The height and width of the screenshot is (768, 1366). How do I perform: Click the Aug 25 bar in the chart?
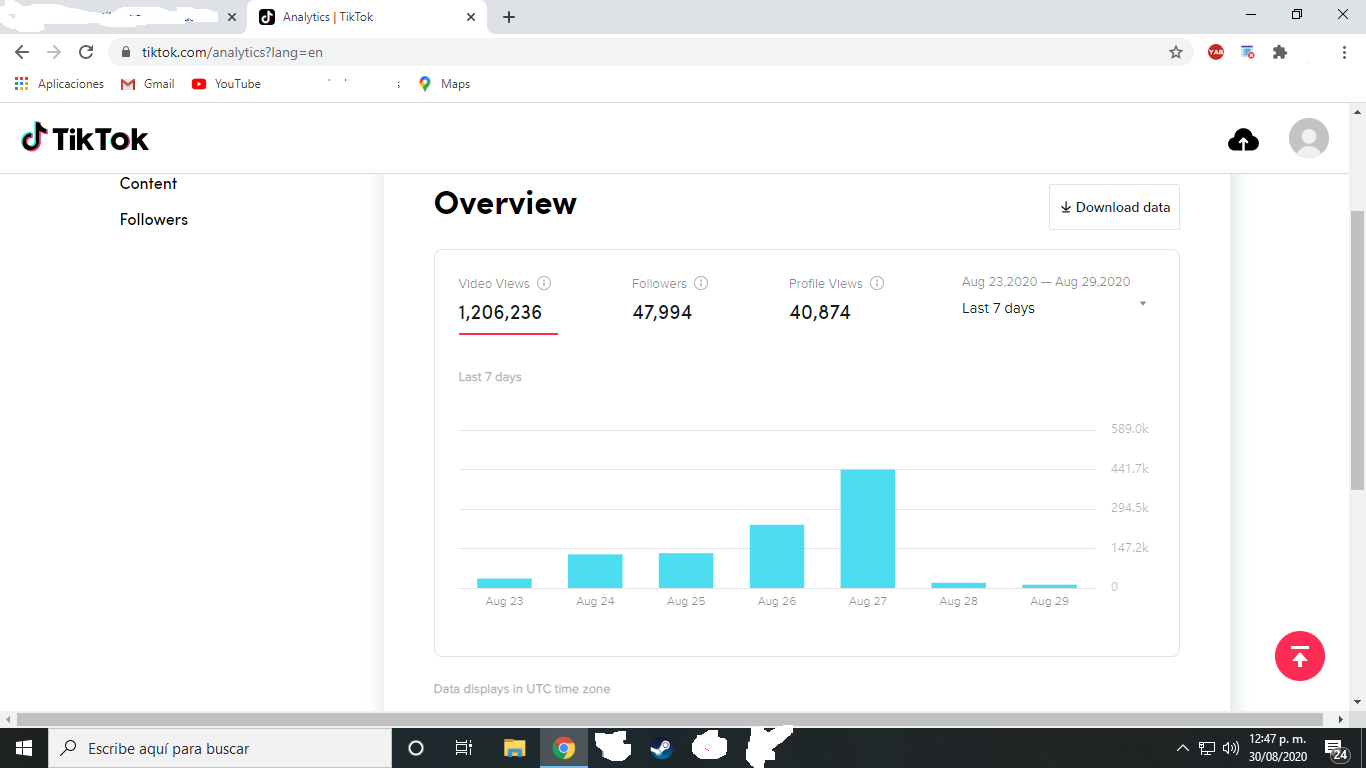click(686, 570)
